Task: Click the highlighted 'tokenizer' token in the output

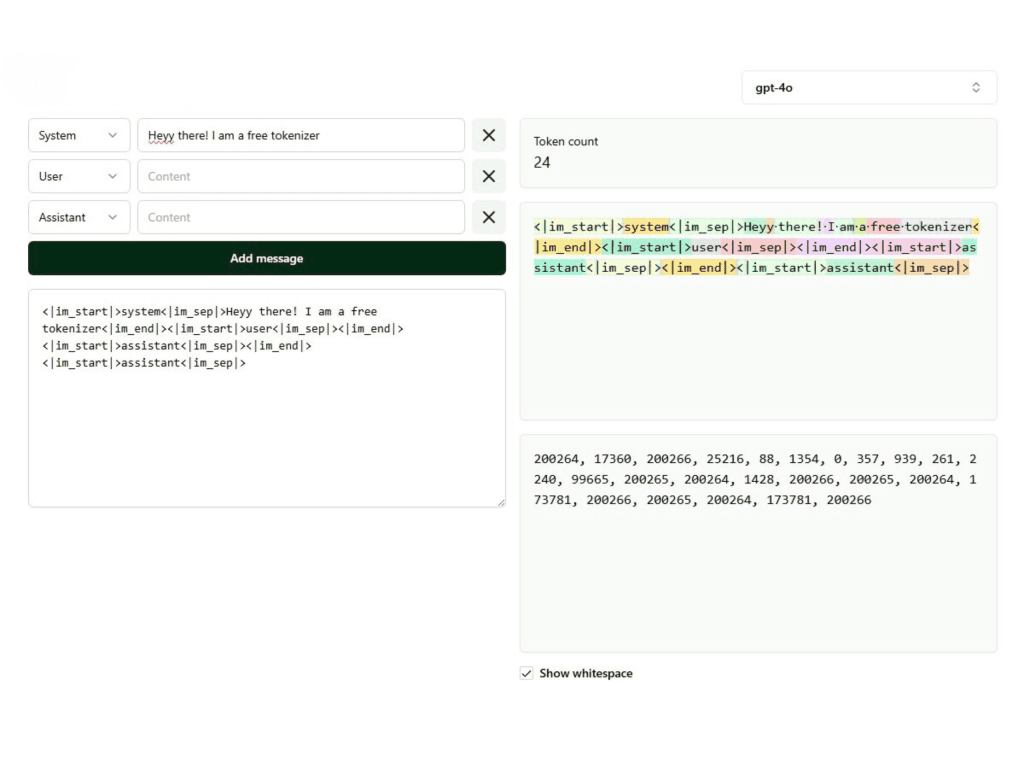Action: point(937,227)
